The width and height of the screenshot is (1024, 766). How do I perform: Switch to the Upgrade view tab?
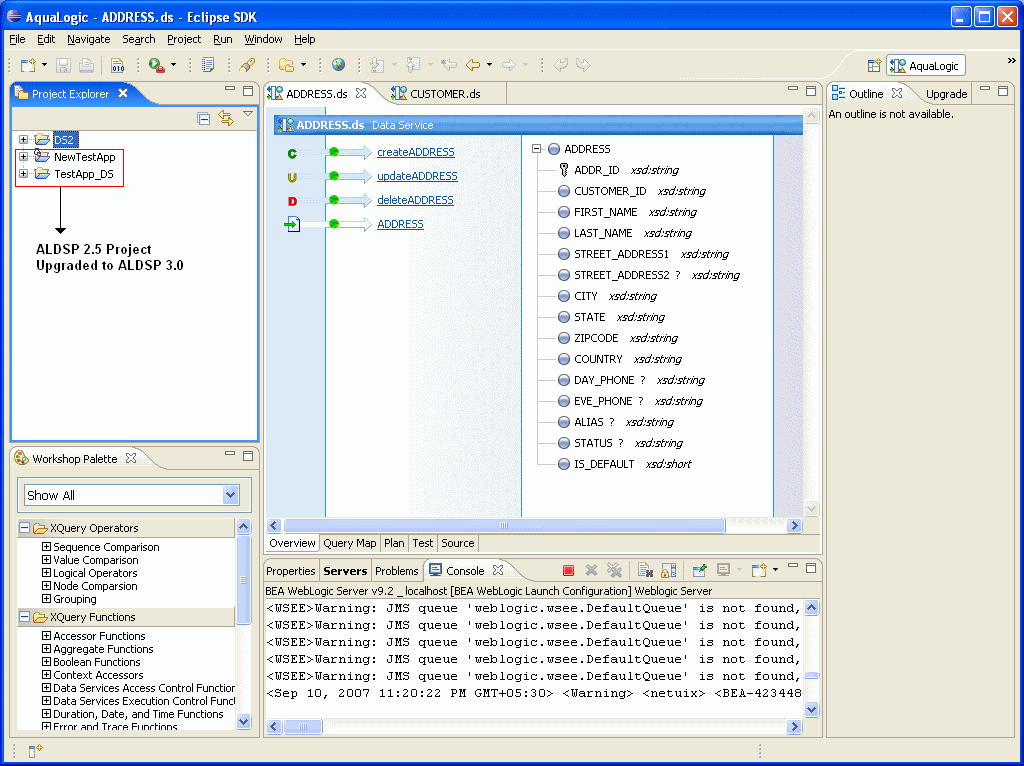tap(946, 94)
